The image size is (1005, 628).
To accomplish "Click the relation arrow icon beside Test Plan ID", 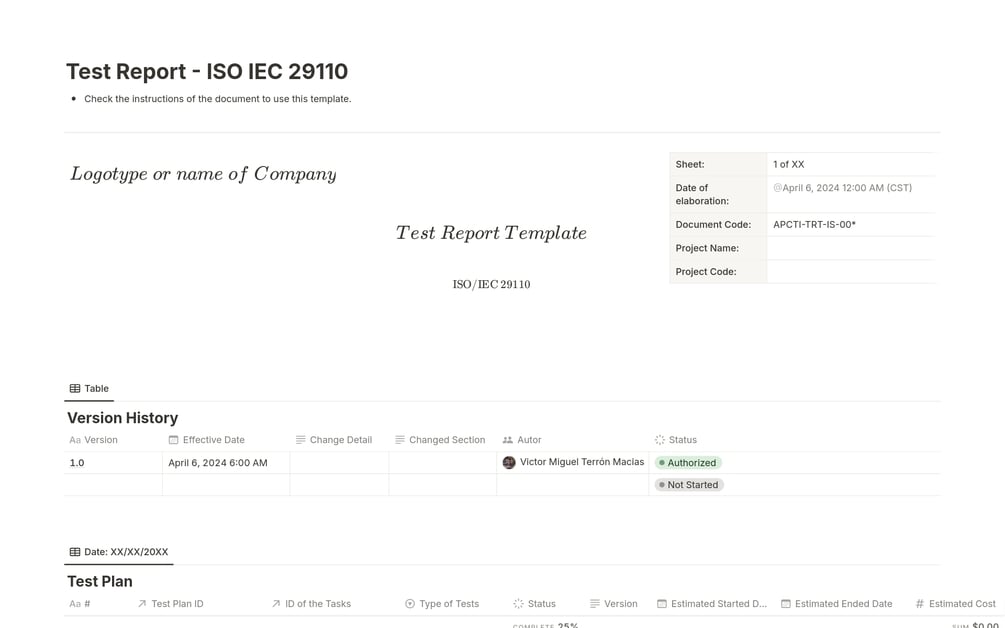I will tap(142, 604).
